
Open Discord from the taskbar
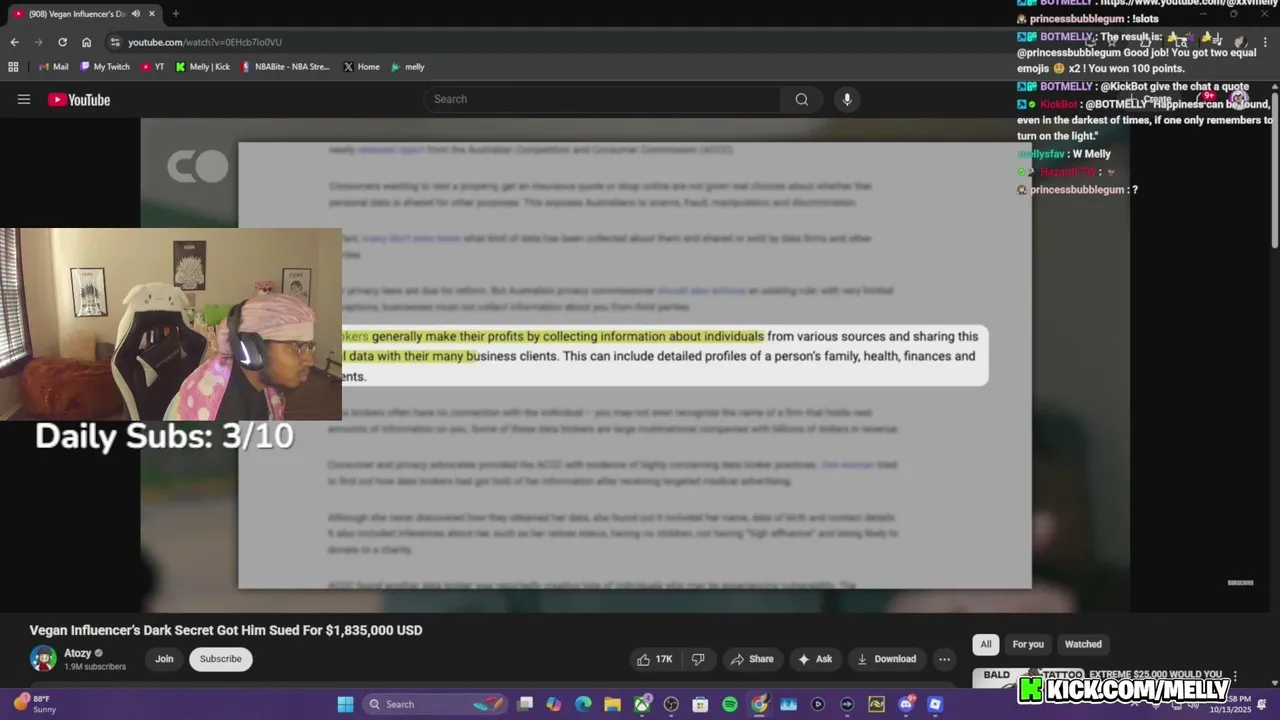(x=906, y=704)
